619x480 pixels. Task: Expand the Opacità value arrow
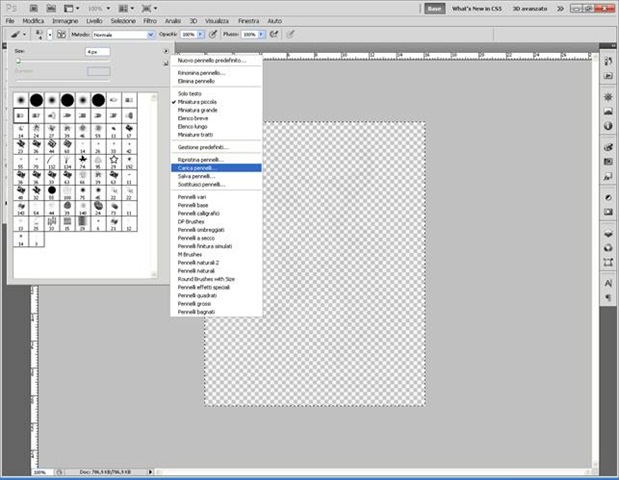(x=201, y=35)
